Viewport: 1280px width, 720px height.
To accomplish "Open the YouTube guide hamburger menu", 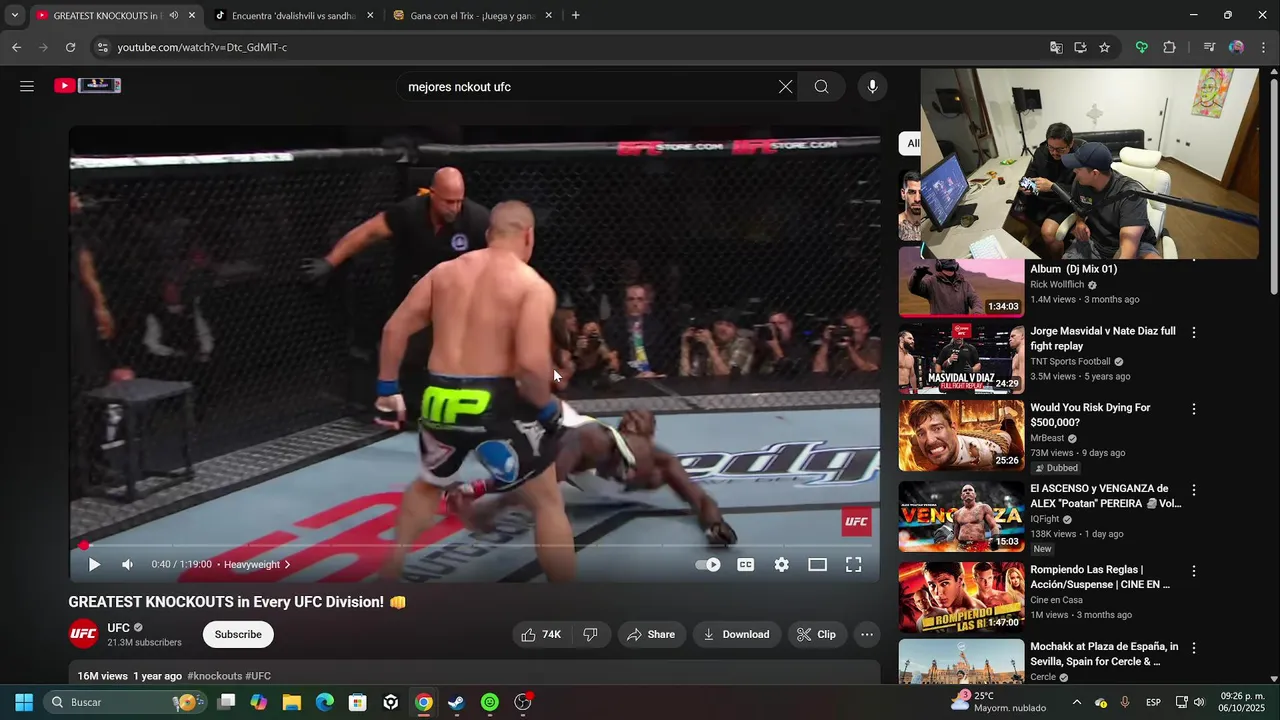I will tap(27, 86).
